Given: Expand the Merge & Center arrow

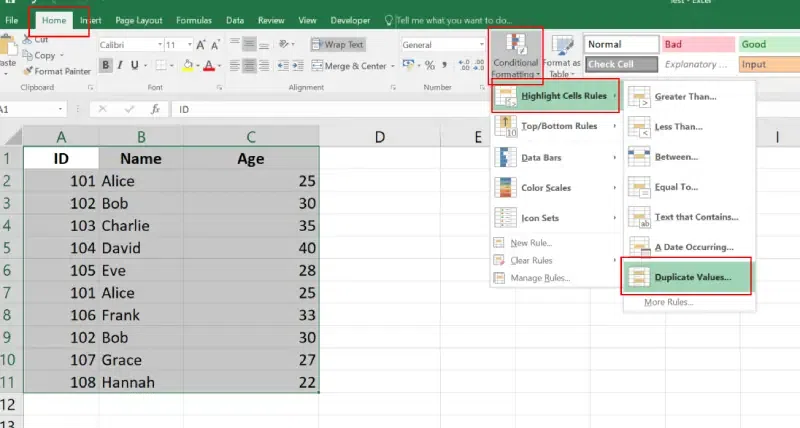Looking at the screenshot, I should click(392, 66).
